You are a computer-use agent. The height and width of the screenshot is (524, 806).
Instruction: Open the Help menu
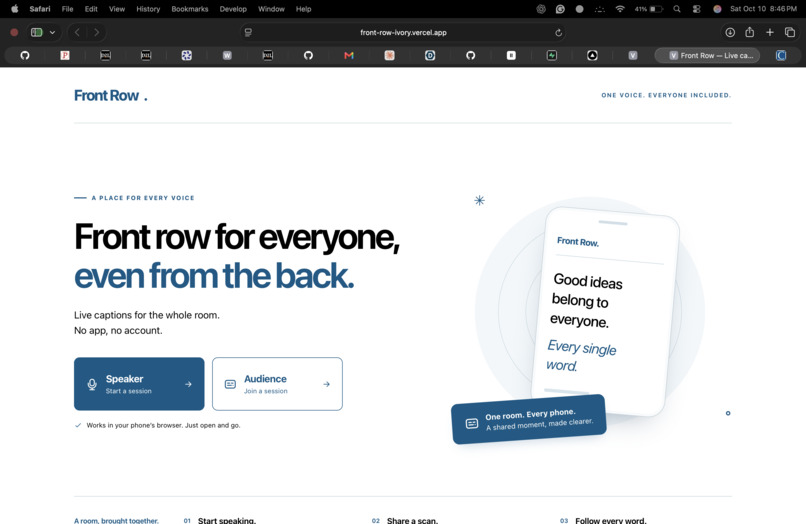[x=303, y=9]
